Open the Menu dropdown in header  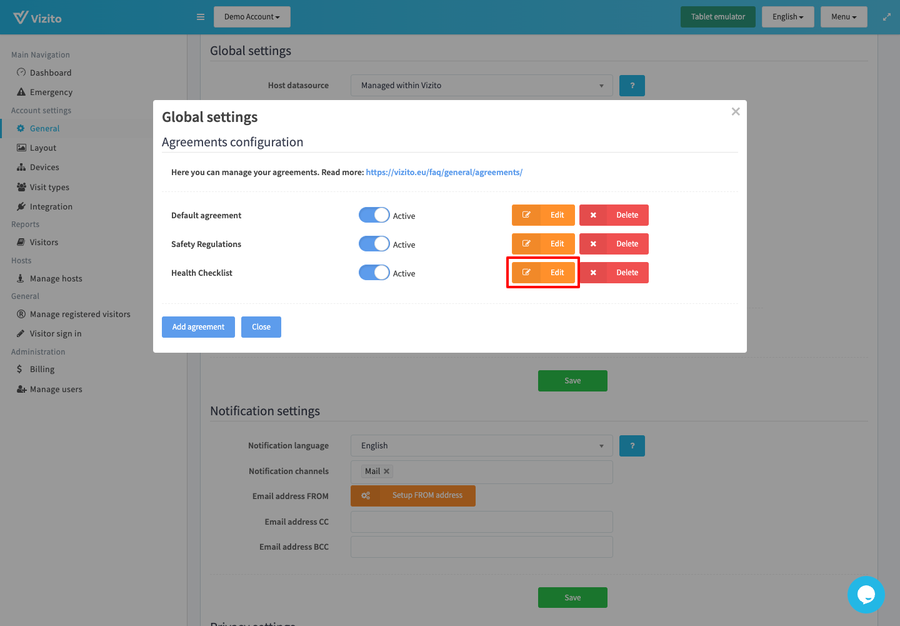point(843,17)
